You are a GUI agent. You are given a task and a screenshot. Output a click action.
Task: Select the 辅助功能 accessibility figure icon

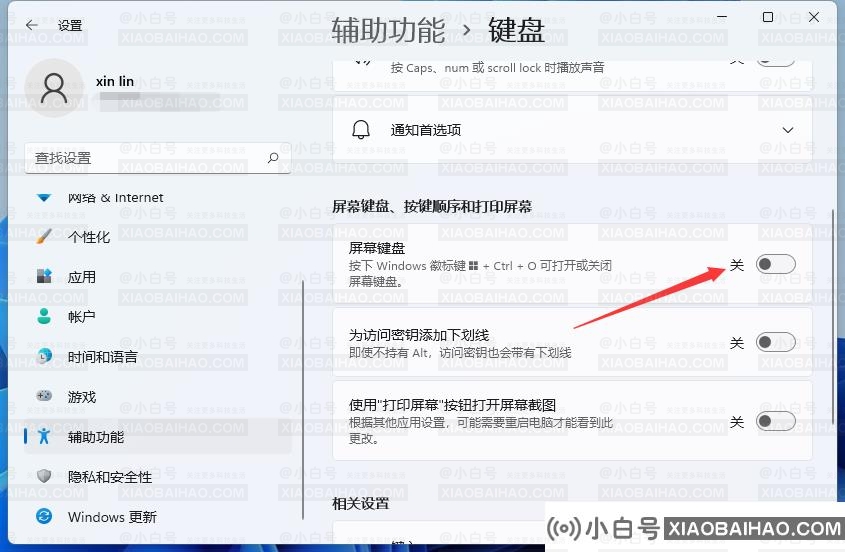44,436
